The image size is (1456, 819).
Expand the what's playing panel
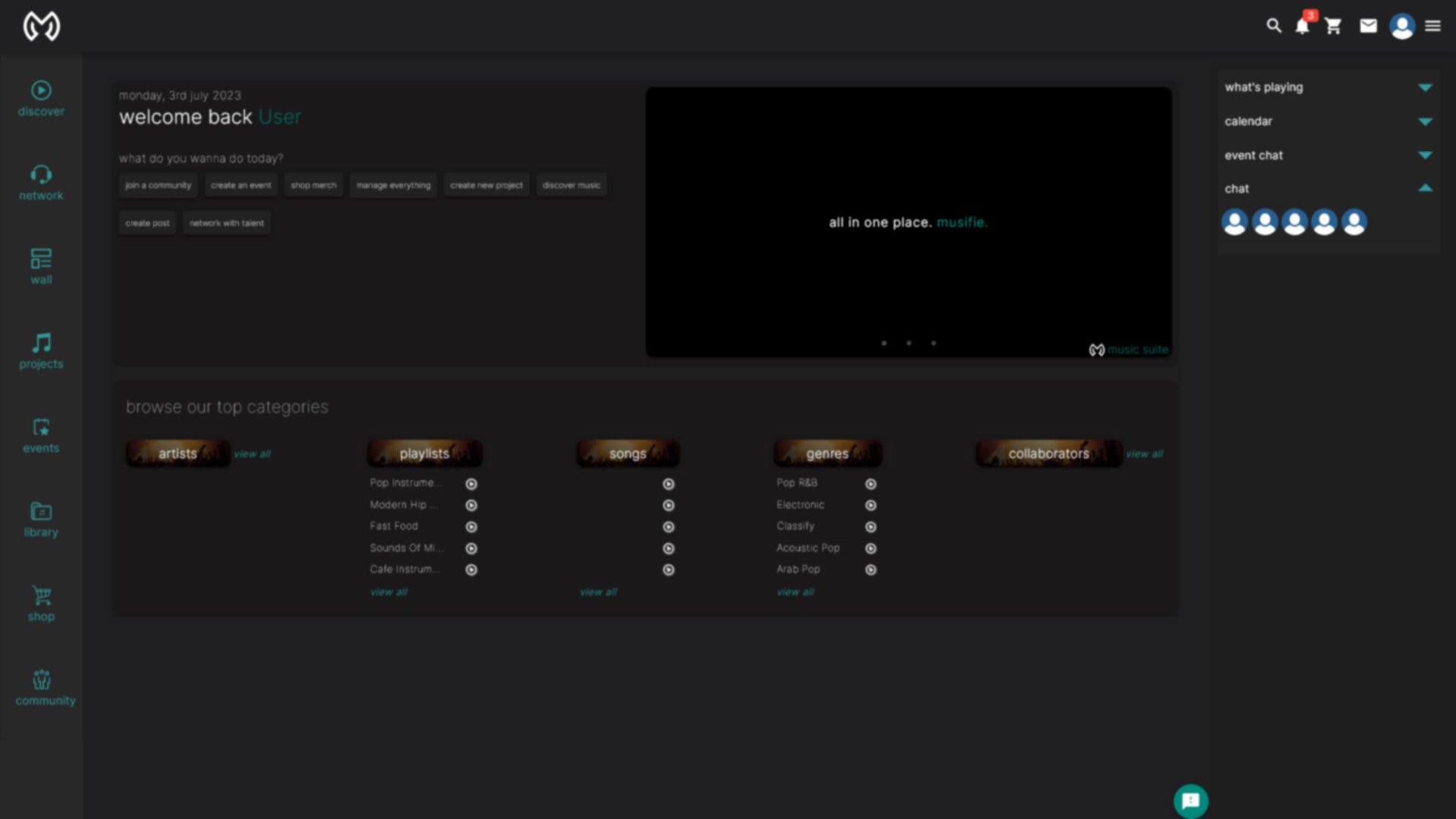[x=1425, y=87]
